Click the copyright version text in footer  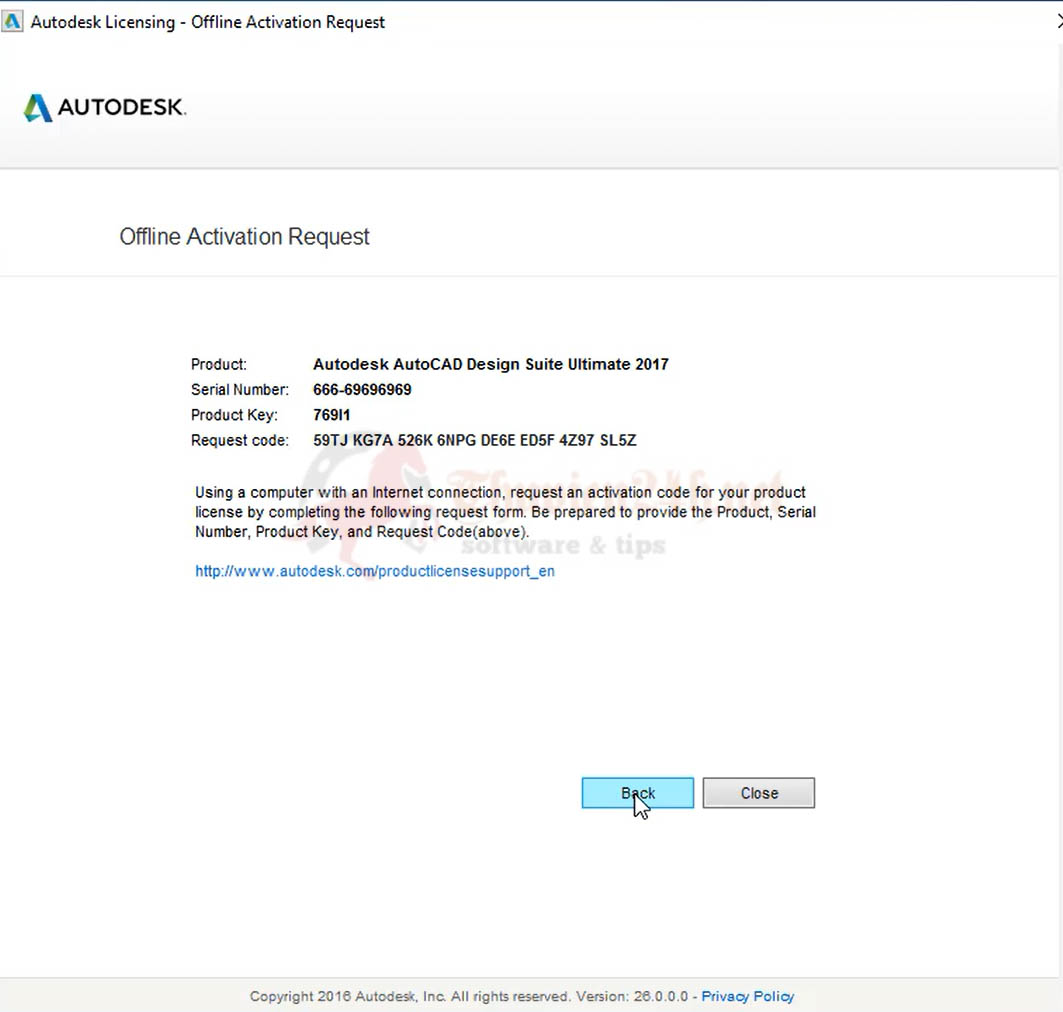[468, 996]
